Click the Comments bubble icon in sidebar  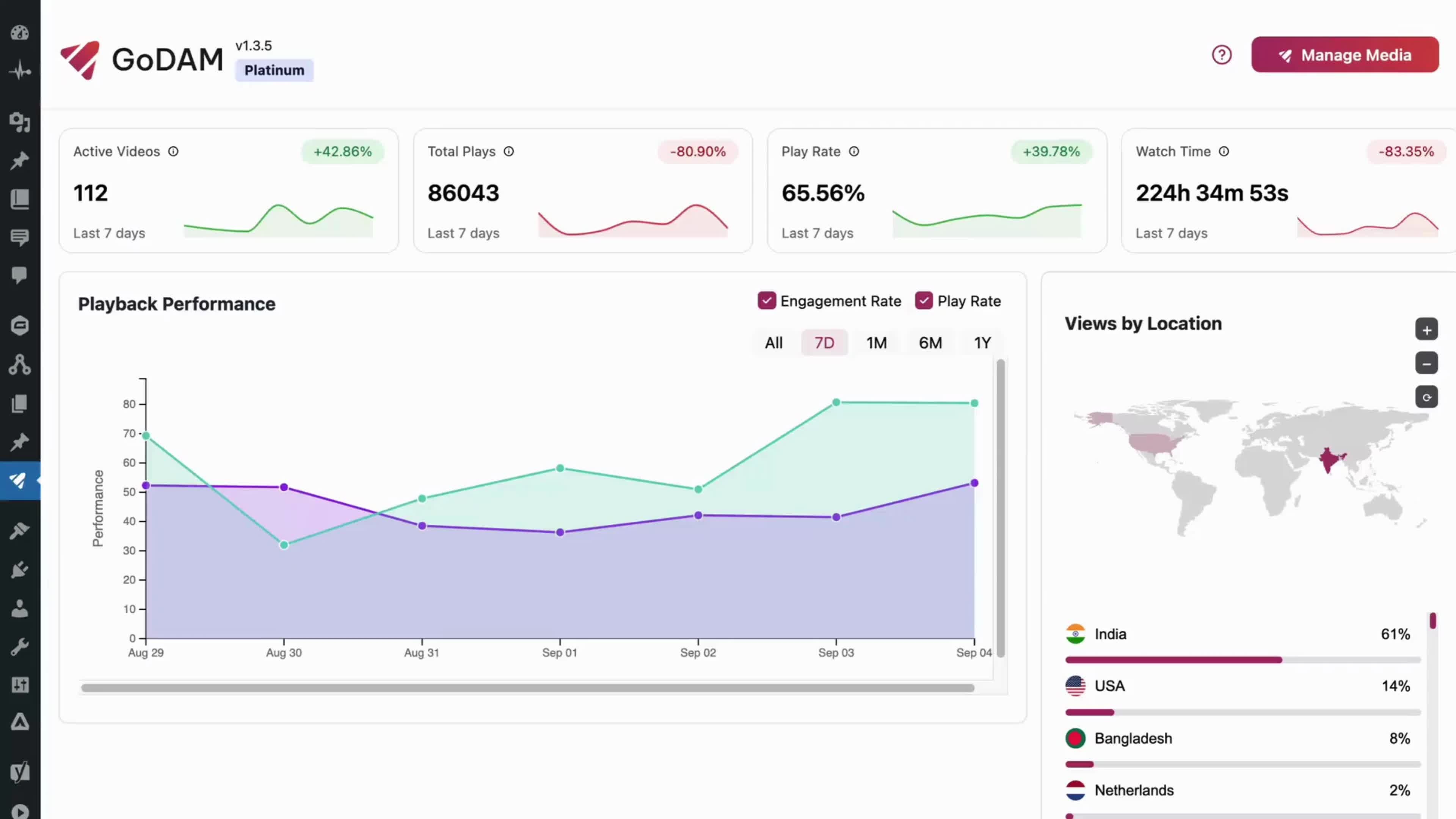[20, 275]
